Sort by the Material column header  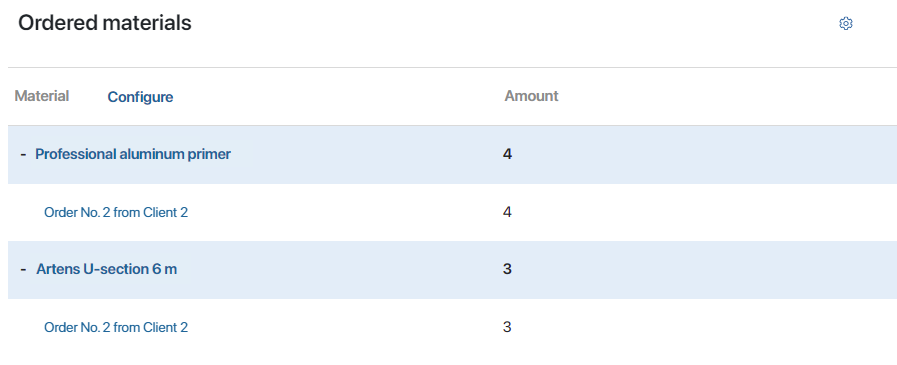tap(42, 96)
